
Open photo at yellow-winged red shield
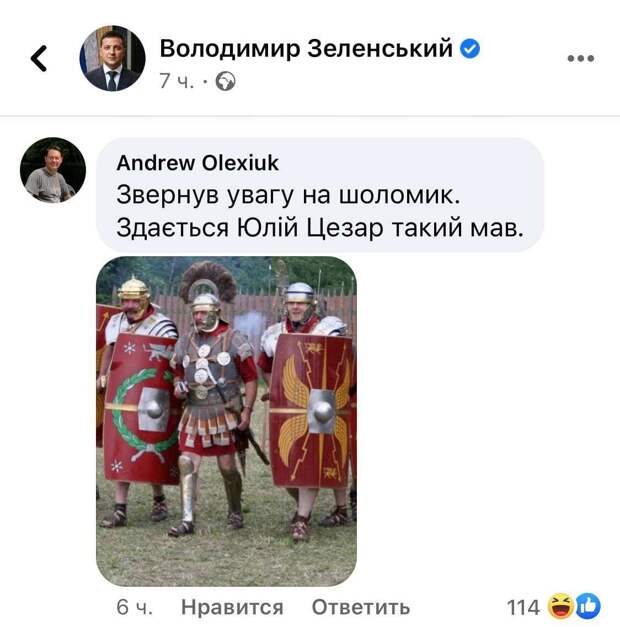click(312, 411)
